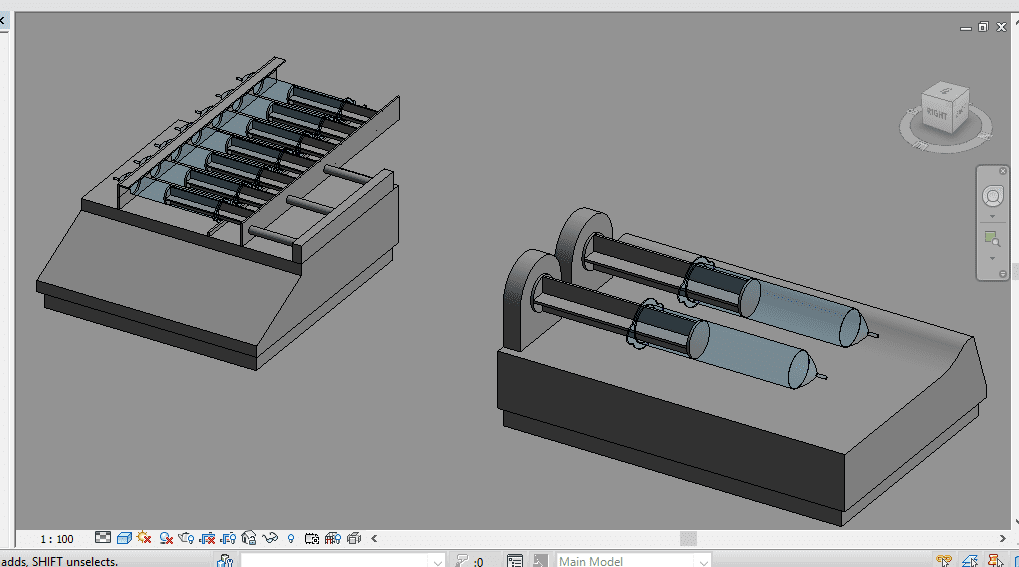Restore down the 3D view window
Image resolution: width=1019 pixels, height=567 pixels.
tap(983, 27)
